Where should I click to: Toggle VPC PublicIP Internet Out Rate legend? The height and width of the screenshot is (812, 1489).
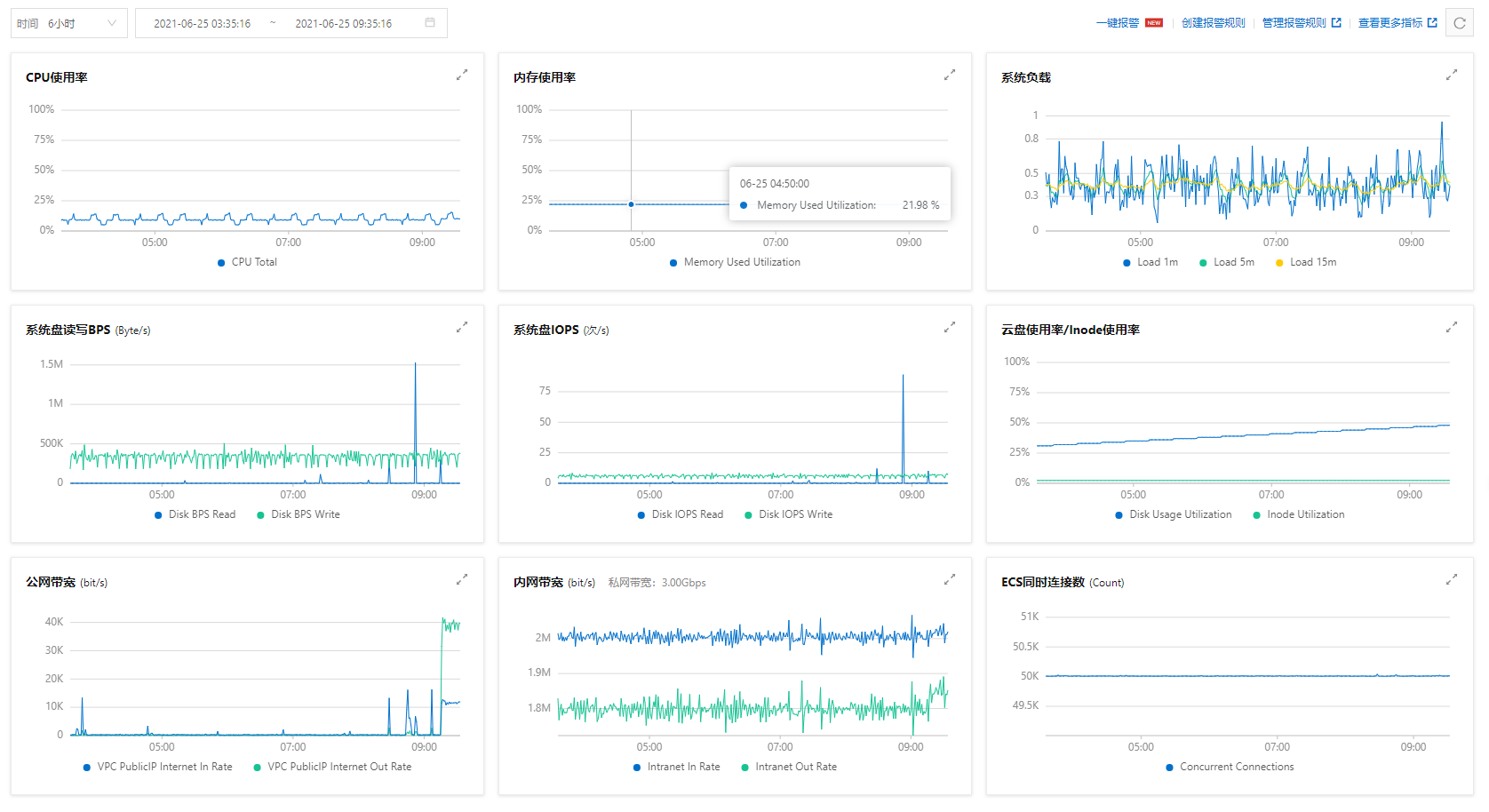click(x=332, y=767)
